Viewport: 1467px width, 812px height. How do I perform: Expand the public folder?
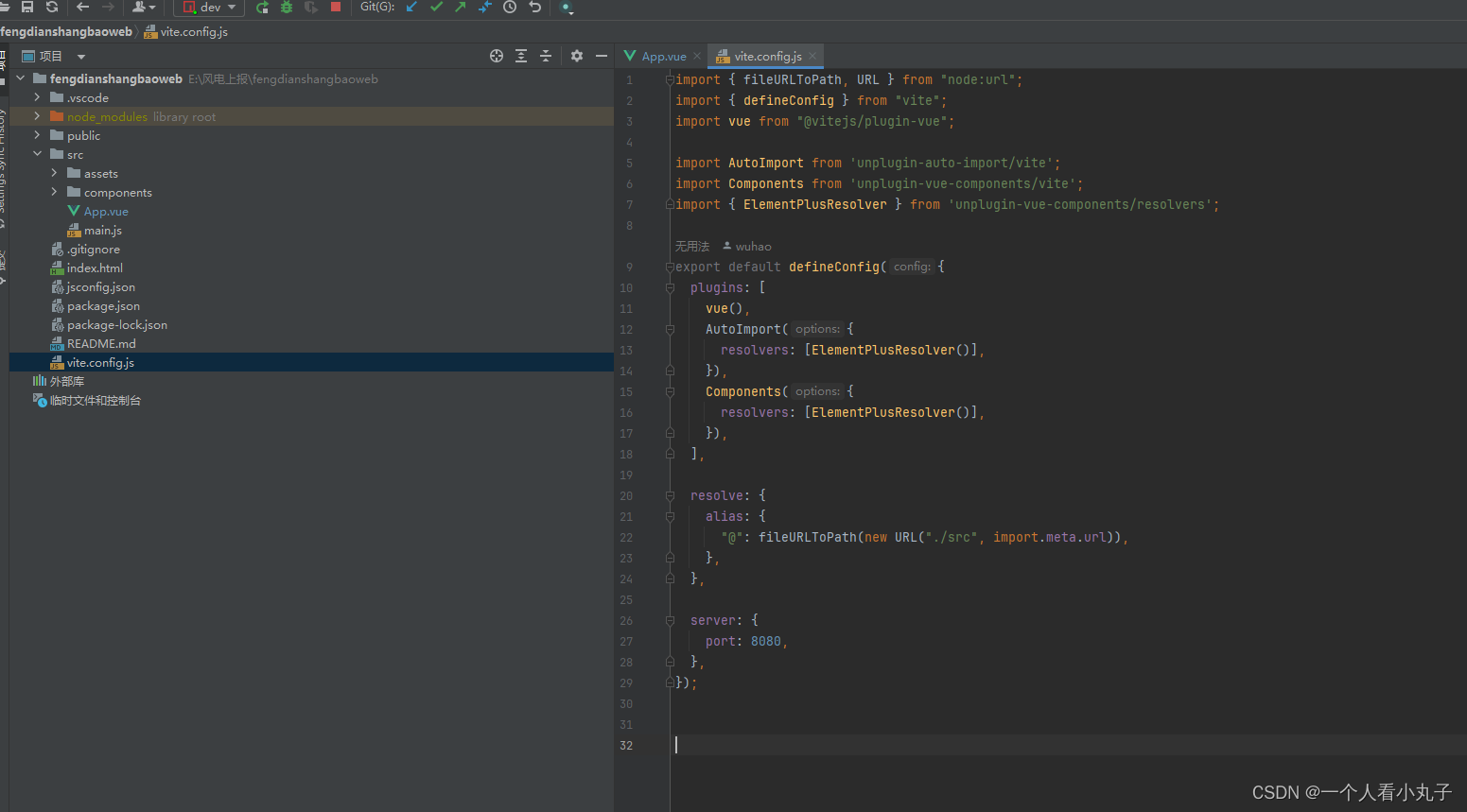click(x=37, y=135)
